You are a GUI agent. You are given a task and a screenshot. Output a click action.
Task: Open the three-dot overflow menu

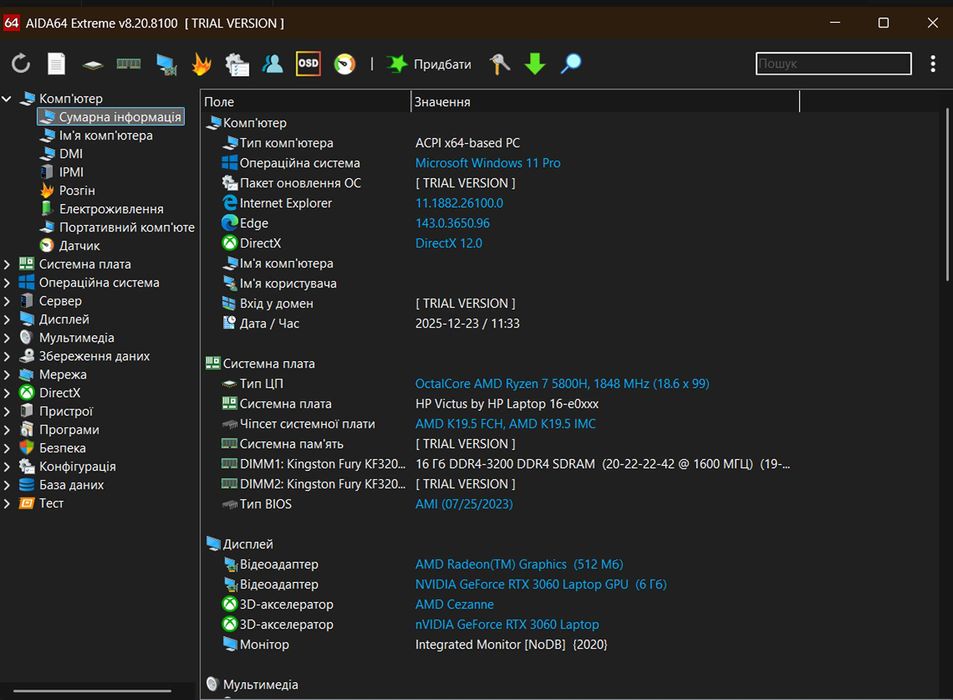coord(932,63)
